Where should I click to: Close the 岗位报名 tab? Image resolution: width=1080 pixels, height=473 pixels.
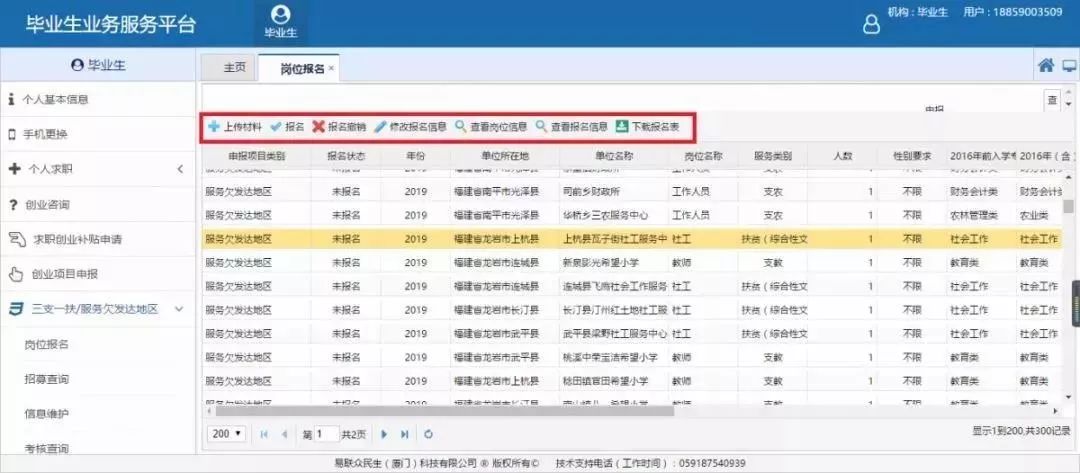pyautogui.click(x=331, y=69)
